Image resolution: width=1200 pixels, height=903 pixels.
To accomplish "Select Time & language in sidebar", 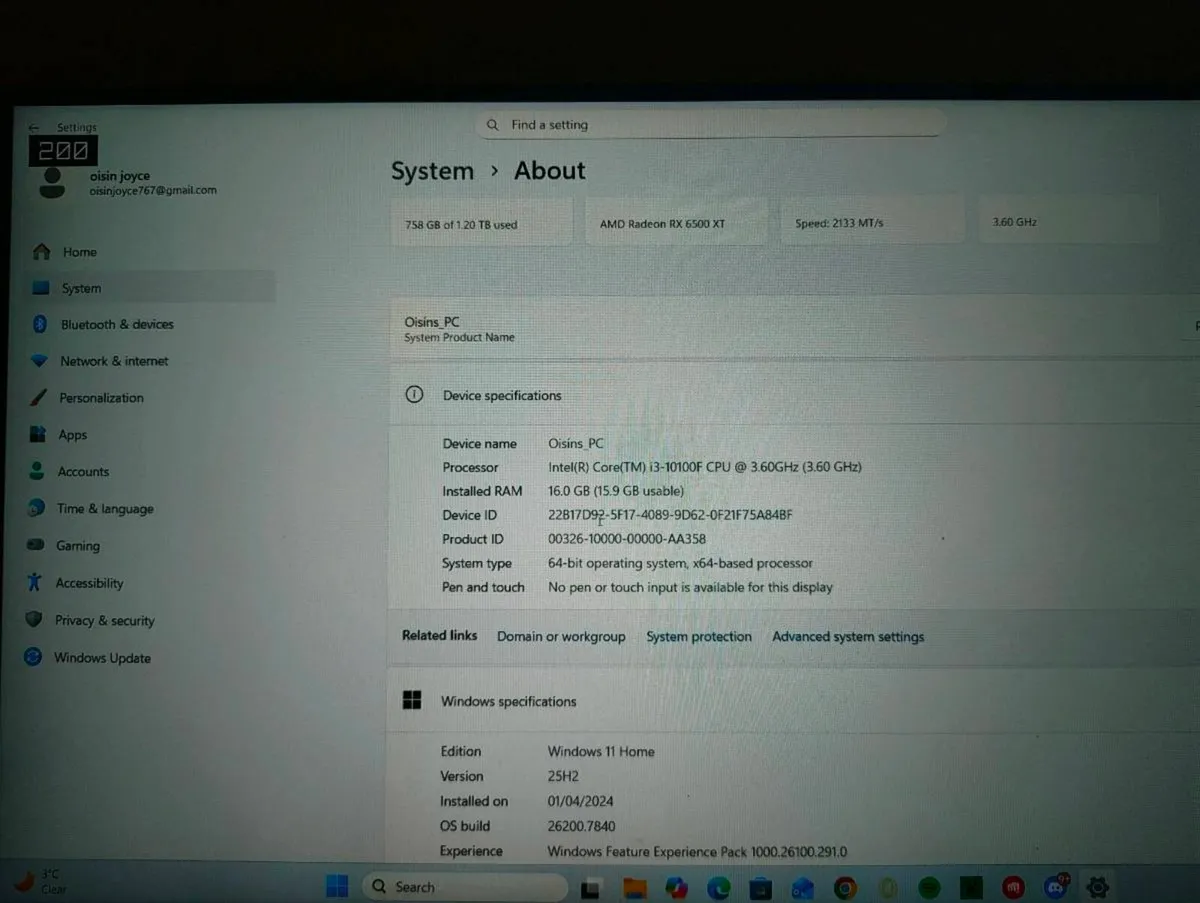I will point(104,509).
